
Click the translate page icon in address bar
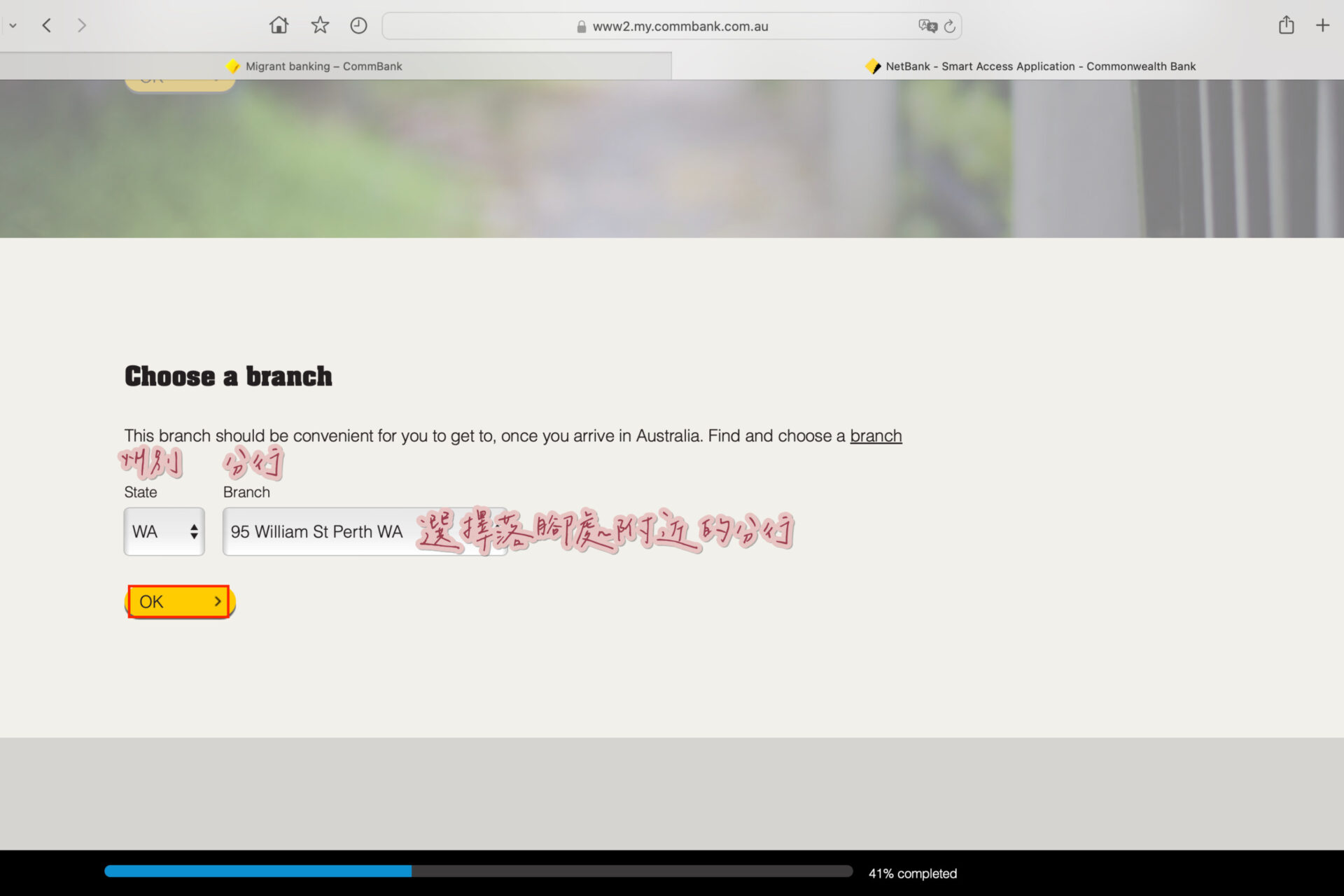pos(927,26)
